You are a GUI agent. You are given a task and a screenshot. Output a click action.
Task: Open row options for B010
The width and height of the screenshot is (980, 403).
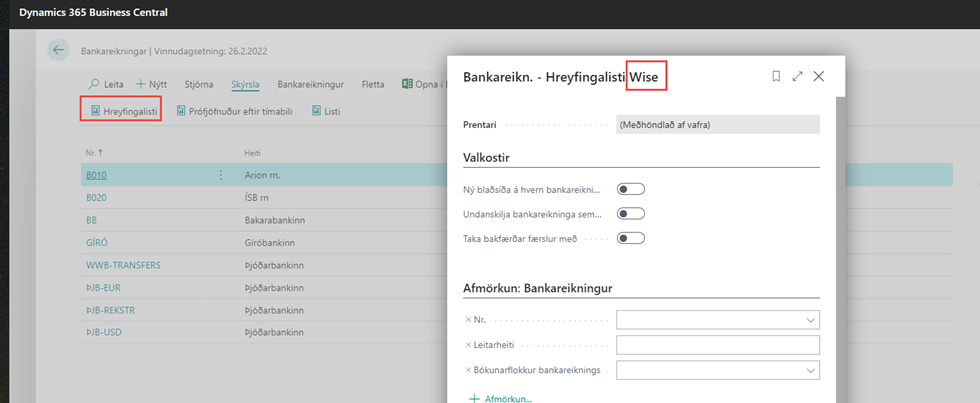click(221, 175)
